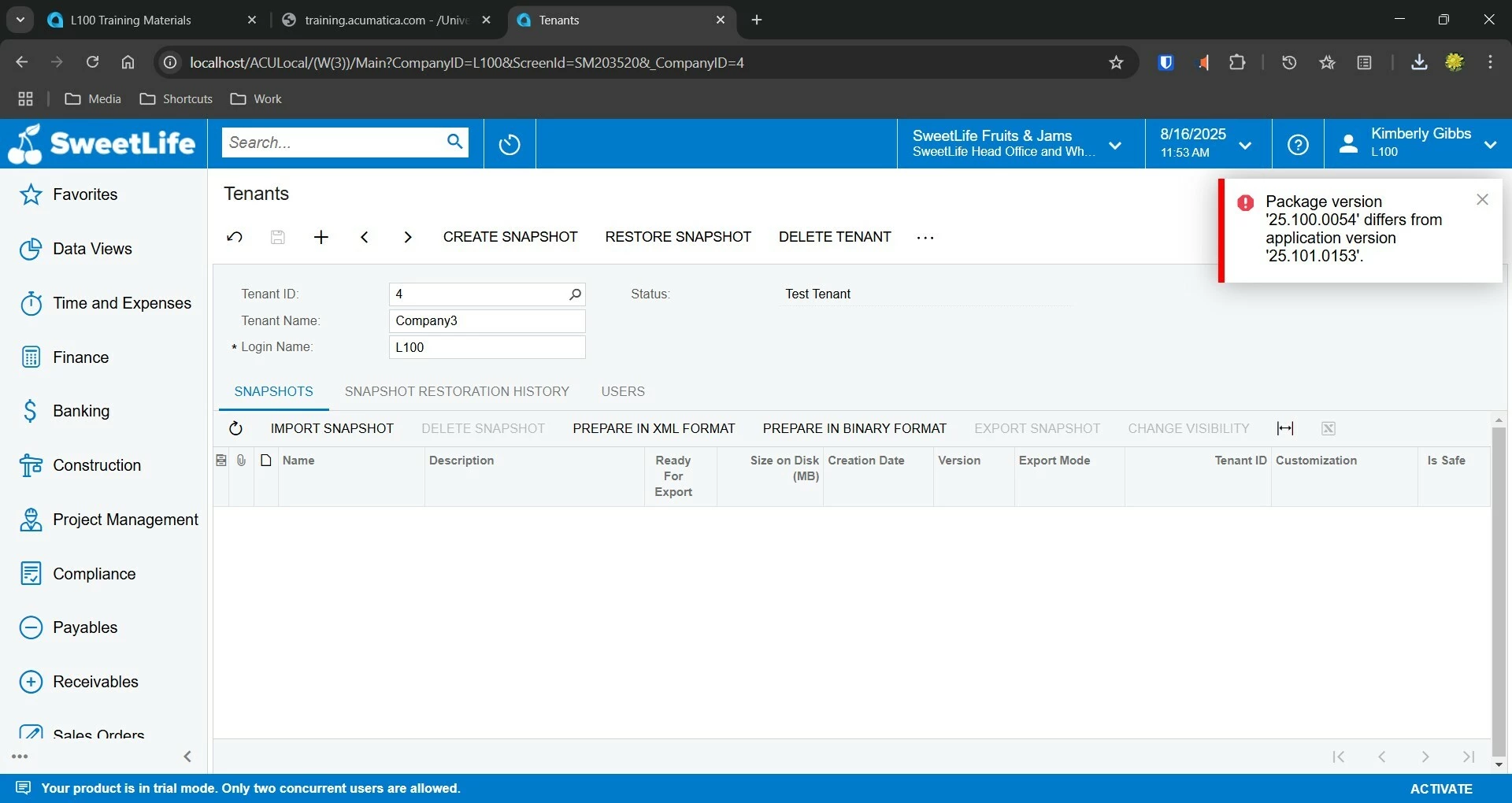Click the search magnifier icon
The image size is (1512, 803).
454,142
